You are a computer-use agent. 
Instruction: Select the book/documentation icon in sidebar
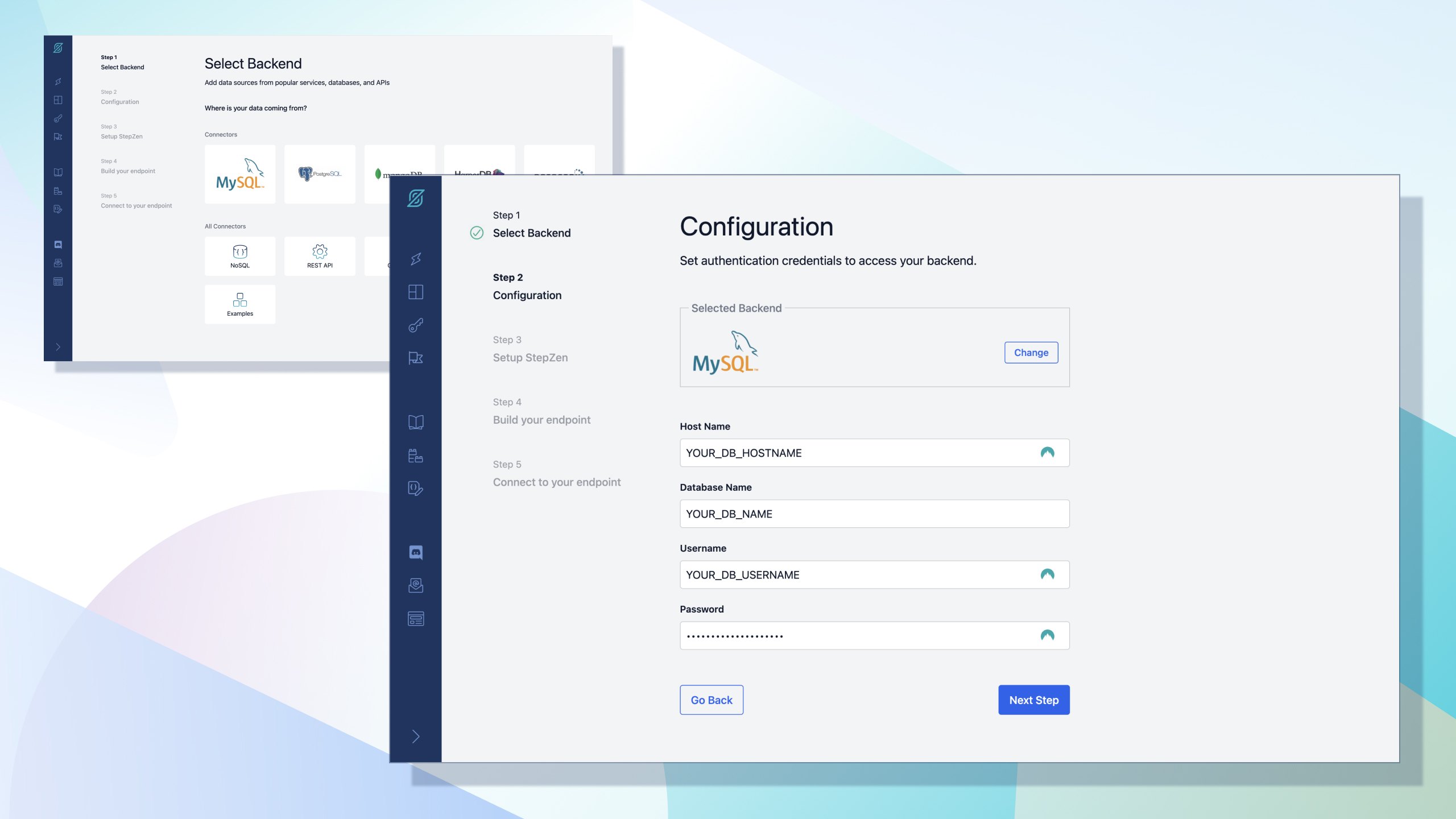click(417, 422)
